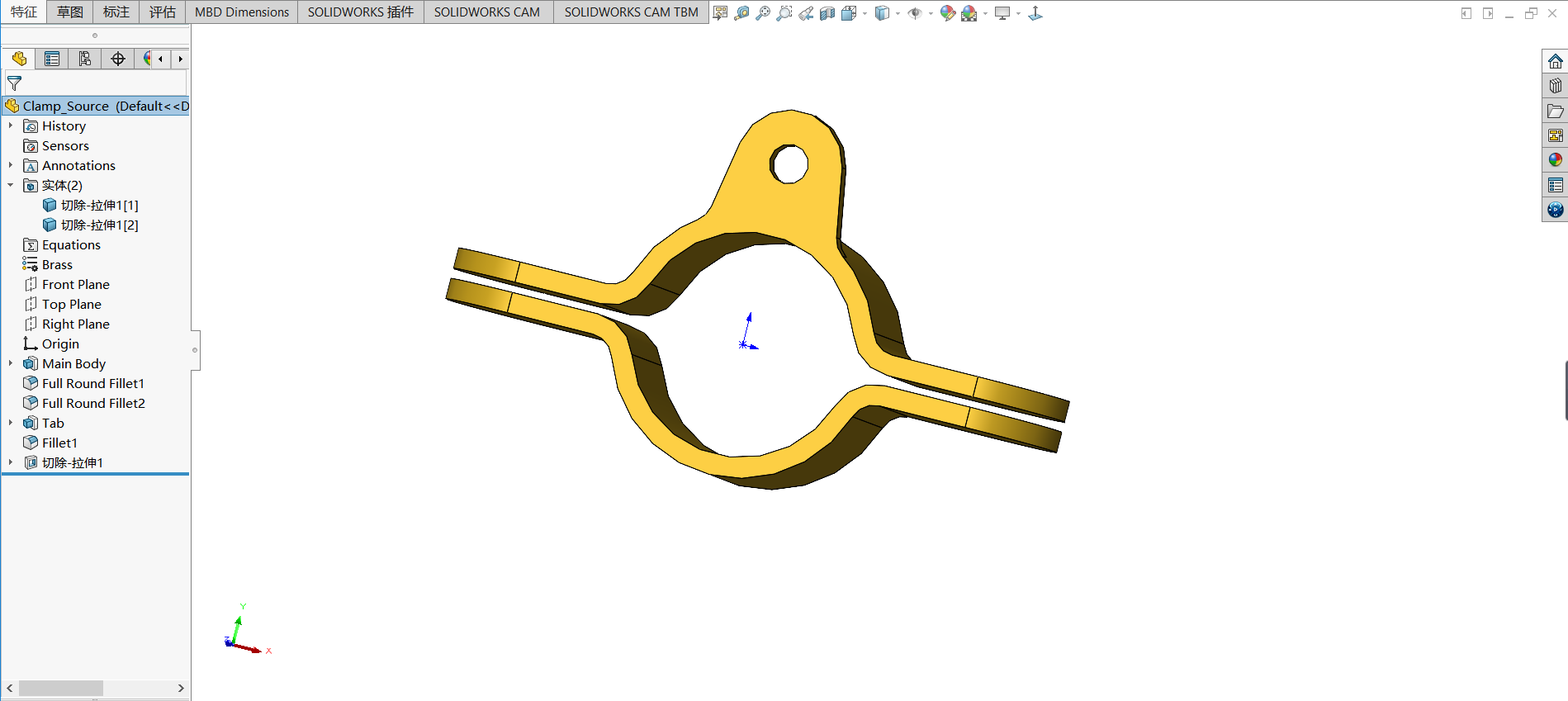1568x701 pixels.
Task: Open the SOLIDWORKS CAM TBM tab
Action: (631, 12)
